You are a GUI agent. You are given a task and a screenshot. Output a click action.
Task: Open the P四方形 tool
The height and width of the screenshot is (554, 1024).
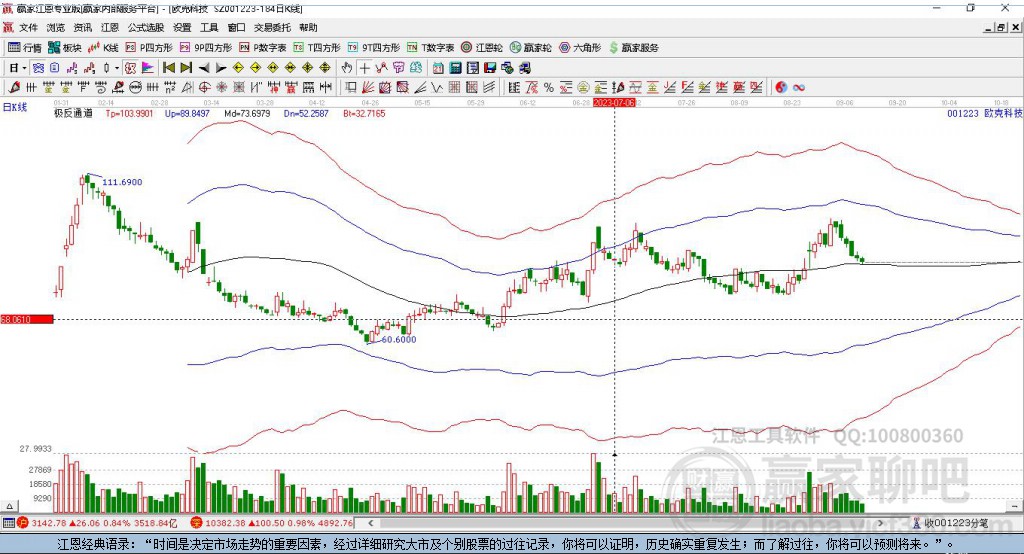[149, 48]
